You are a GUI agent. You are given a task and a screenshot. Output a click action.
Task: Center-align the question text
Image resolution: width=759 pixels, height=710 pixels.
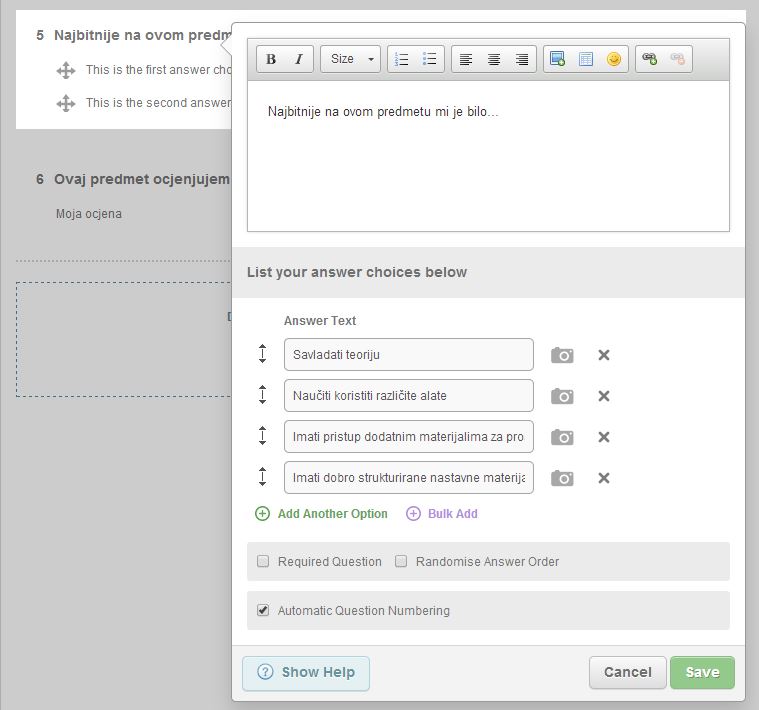[x=494, y=59]
